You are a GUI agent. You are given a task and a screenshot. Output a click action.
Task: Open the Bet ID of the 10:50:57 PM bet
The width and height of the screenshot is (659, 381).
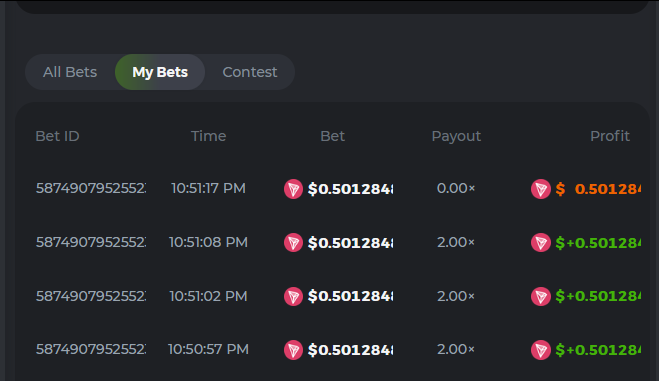[91, 349]
